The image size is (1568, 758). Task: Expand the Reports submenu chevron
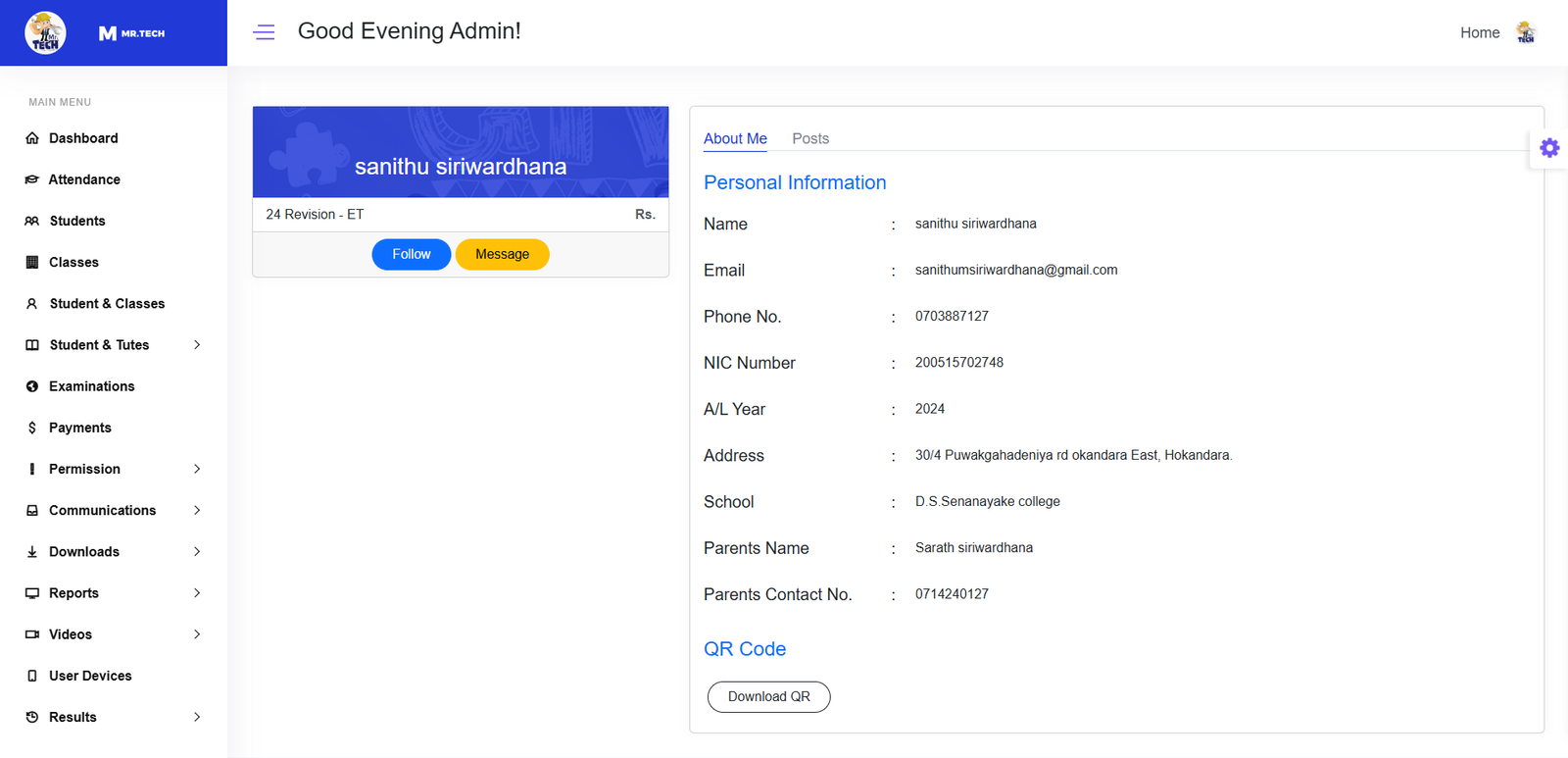197,593
